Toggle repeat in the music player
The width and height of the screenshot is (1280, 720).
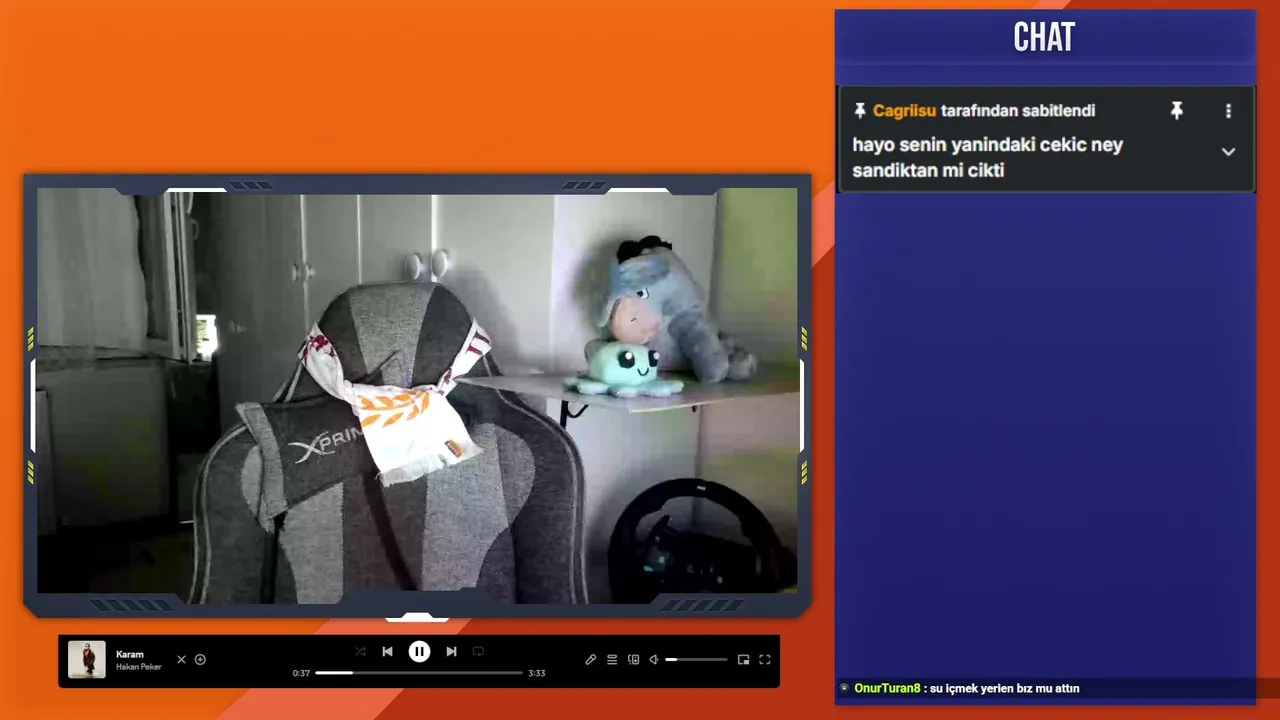coord(478,652)
